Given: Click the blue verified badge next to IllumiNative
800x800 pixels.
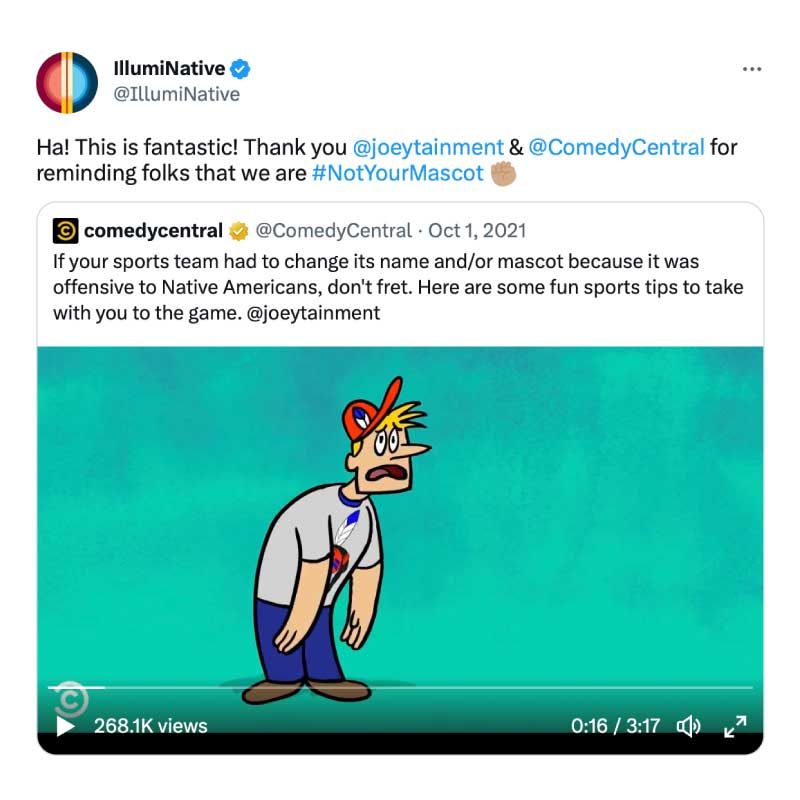Looking at the screenshot, I should (x=240, y=69).
